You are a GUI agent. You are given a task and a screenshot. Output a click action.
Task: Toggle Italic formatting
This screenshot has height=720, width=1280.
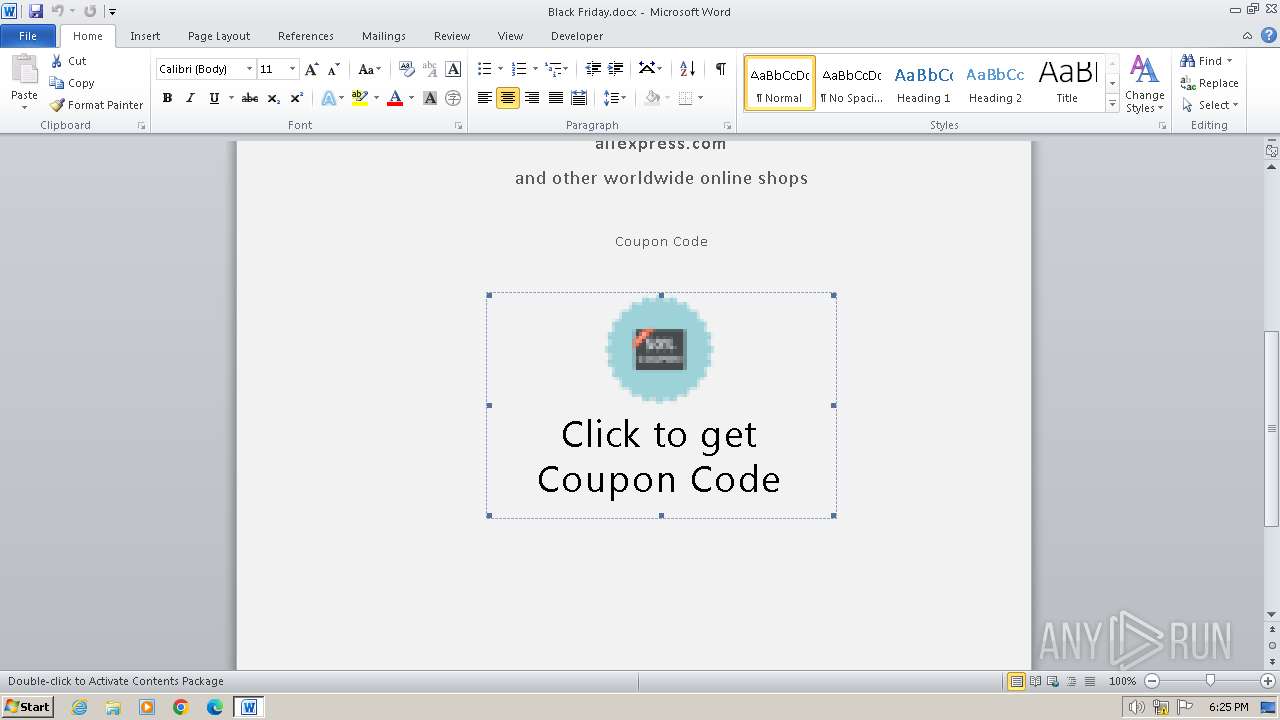tap(190, 98)
